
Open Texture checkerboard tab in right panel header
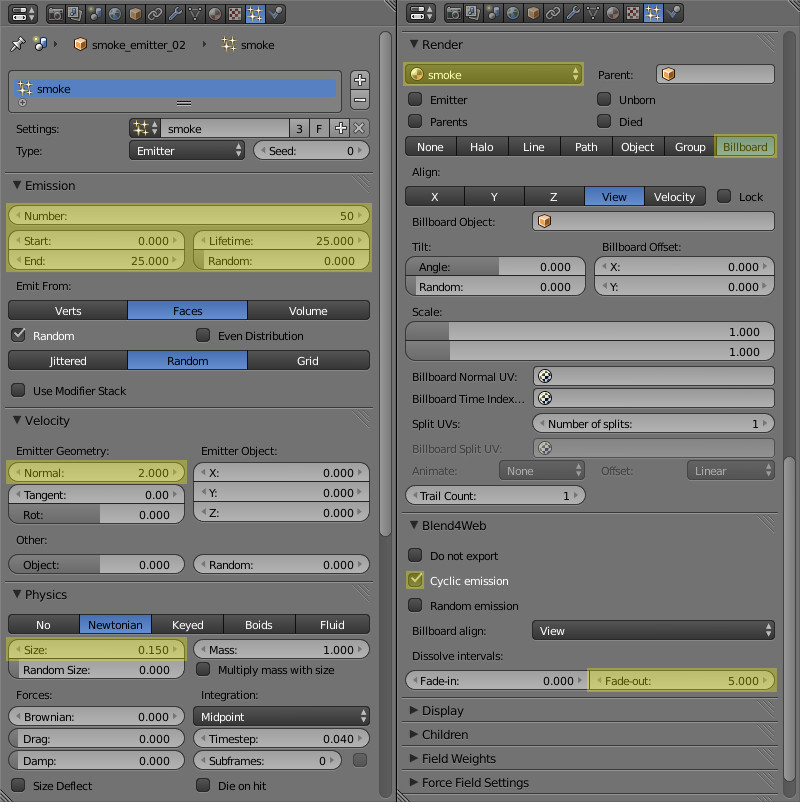pos(634,14)
